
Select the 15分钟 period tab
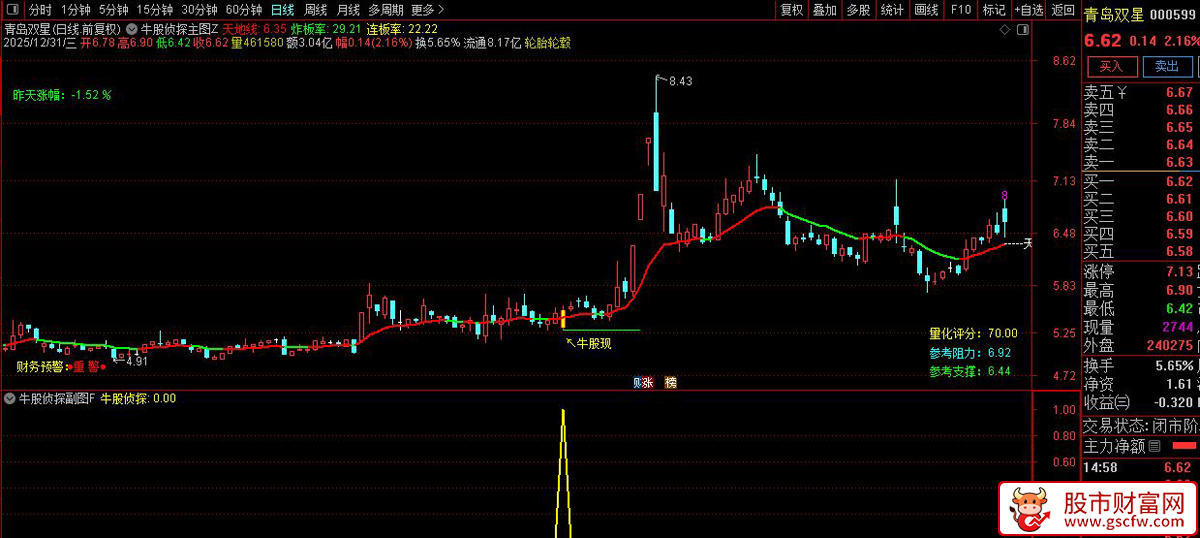coord(155,10)
